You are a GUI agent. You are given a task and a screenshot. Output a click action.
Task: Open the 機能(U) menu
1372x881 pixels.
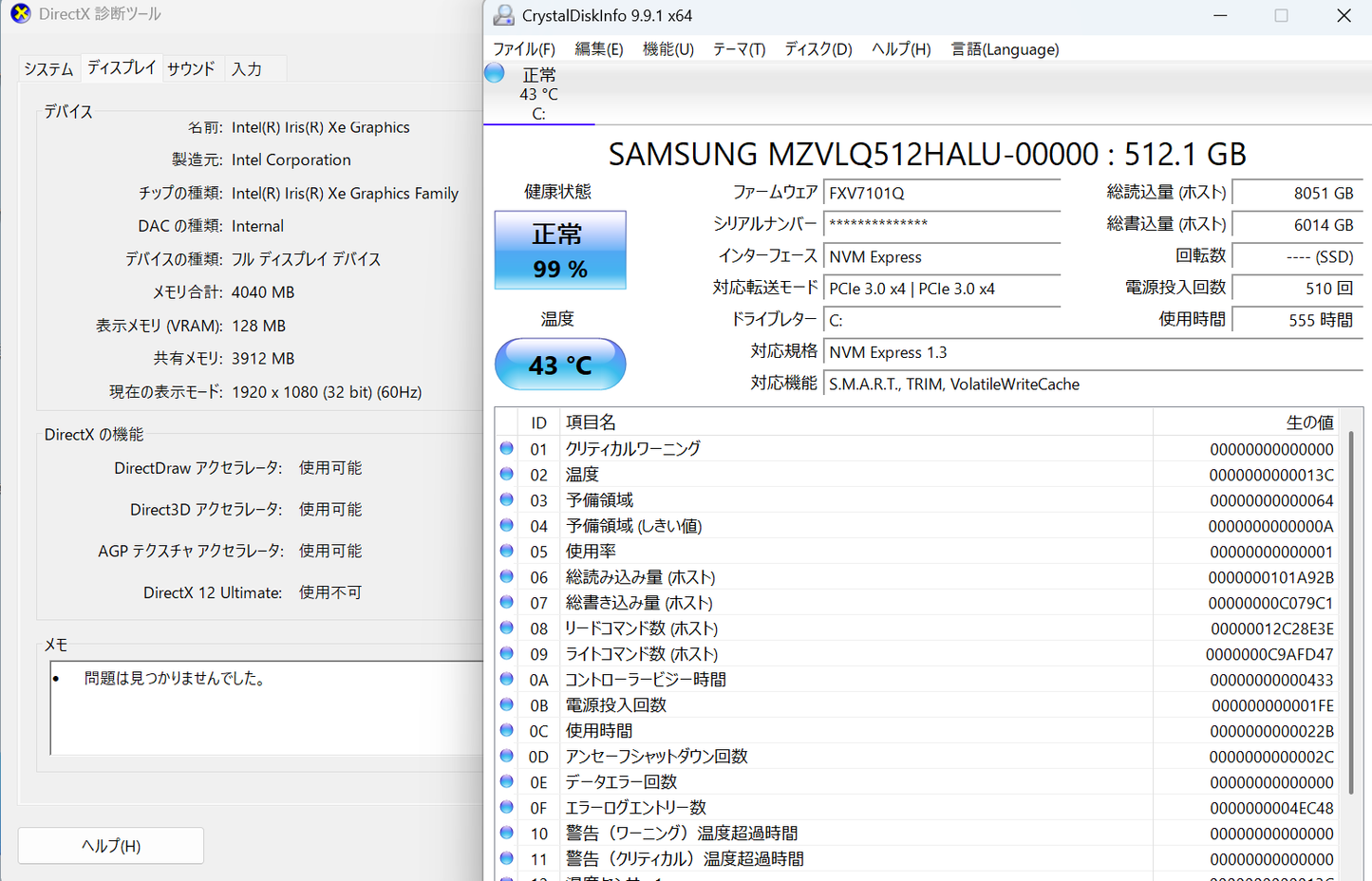point(668,49)
